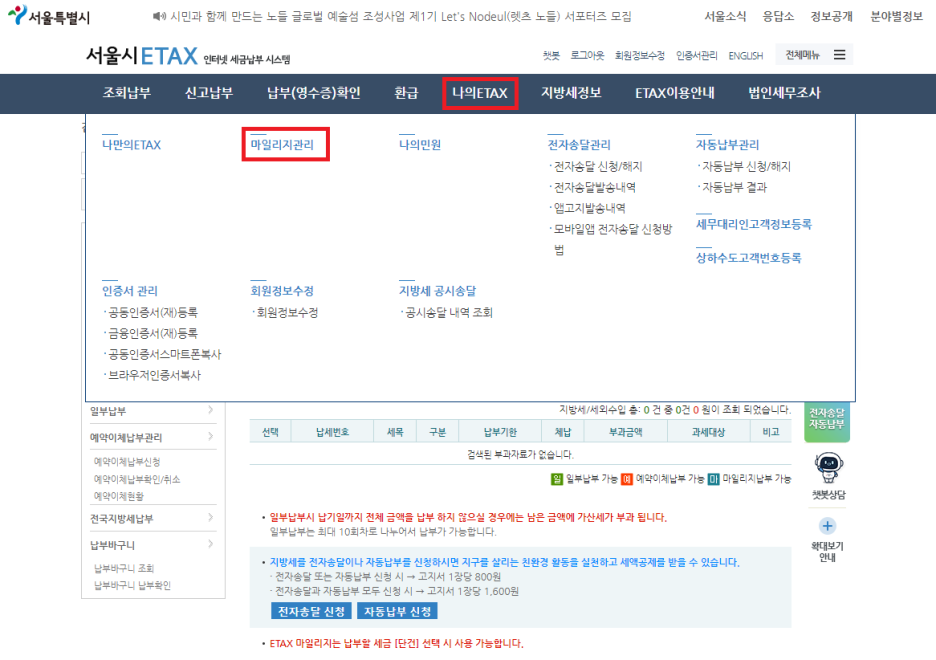Open 브라우저인증서복사 submenu item
936x660 pixels.
click(x=153, y=375)
